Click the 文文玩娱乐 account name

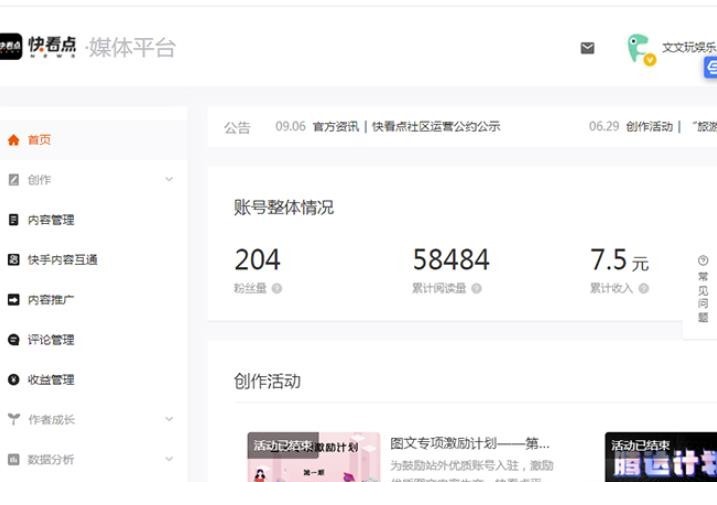pyautogui.click(x=690, y=47)
